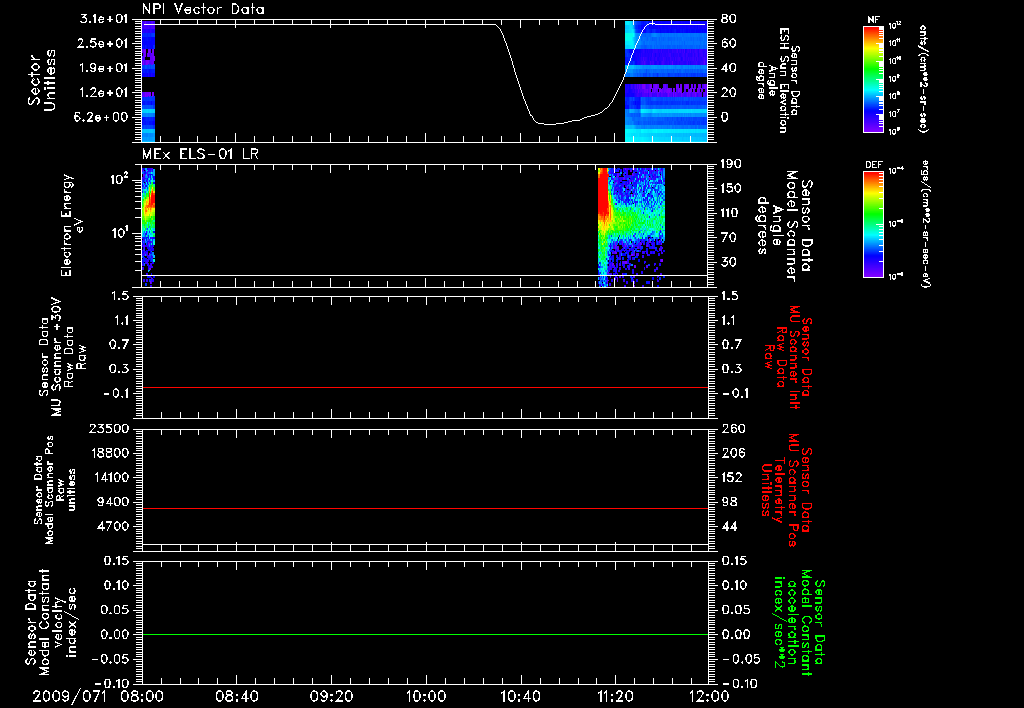Click the green zero line in velocity panel
The width and height of the screenshot is (1024, 708).
pyautogui.click(x=425, y=634)
